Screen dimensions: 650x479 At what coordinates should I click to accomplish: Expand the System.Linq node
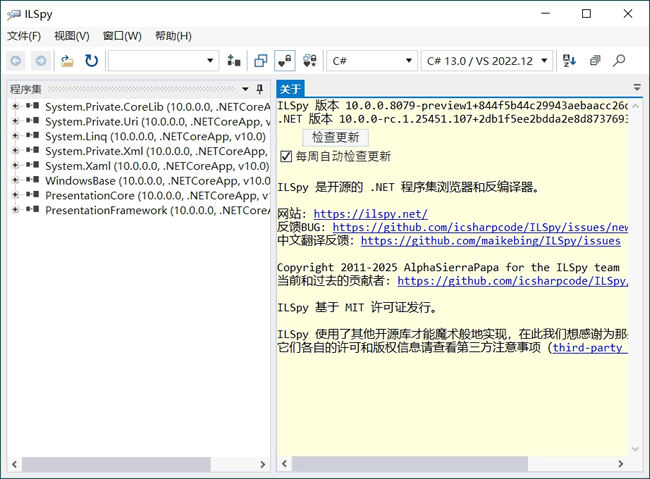[15, 136]
